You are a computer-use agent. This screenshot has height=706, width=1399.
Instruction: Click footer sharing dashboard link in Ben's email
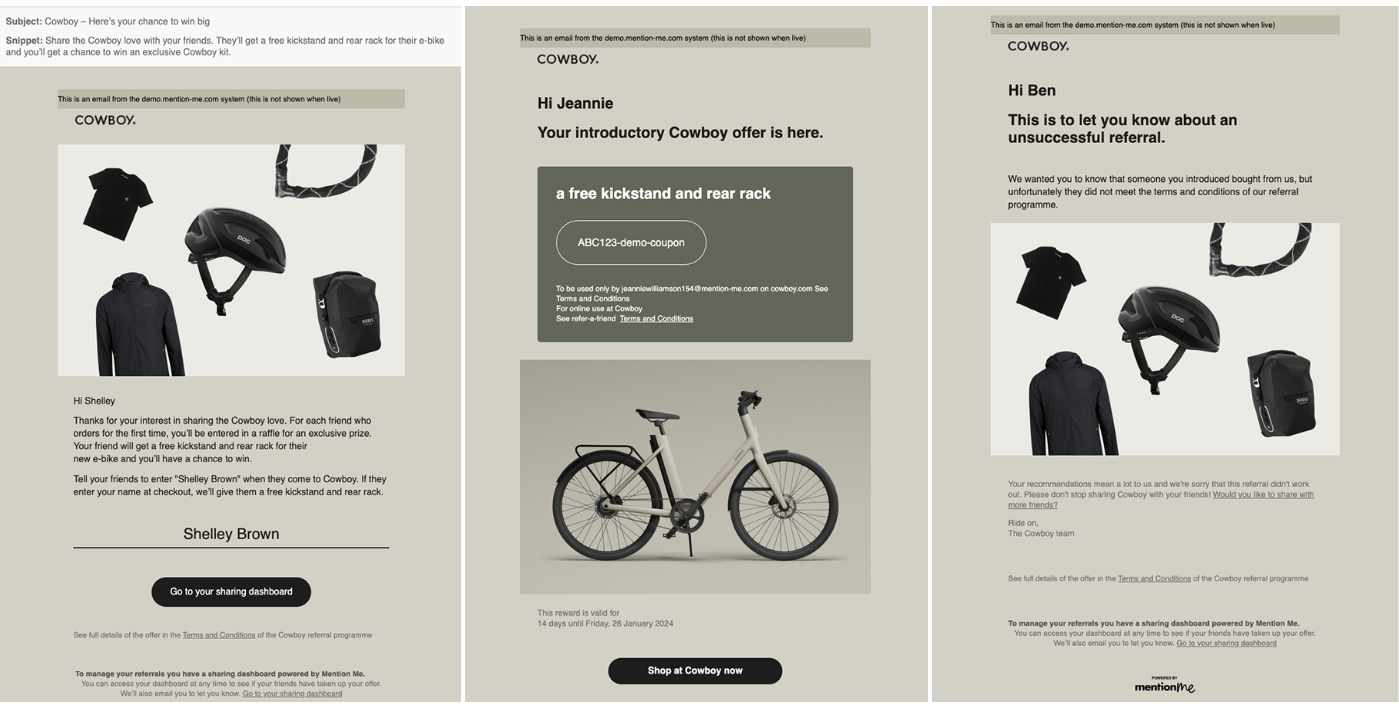[1226, 643]
